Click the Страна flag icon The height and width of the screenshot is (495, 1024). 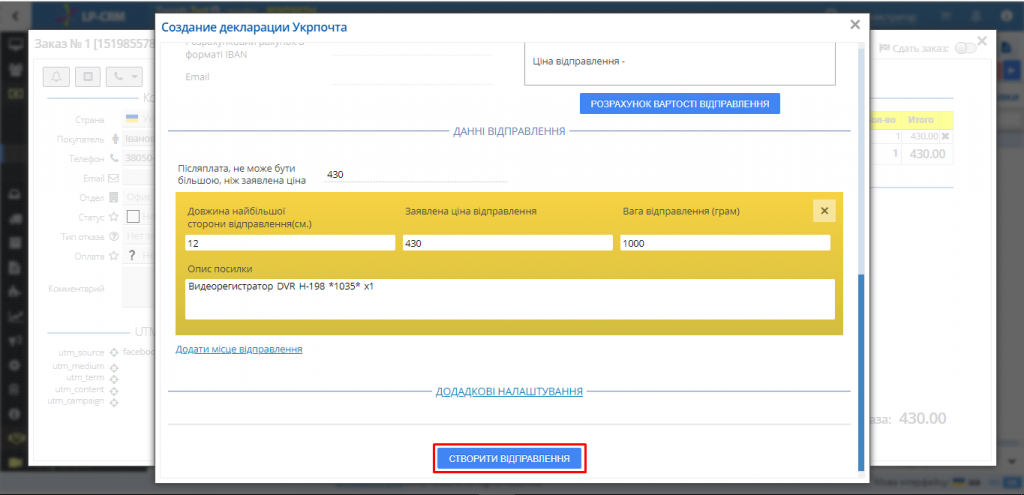coord(132,120)
